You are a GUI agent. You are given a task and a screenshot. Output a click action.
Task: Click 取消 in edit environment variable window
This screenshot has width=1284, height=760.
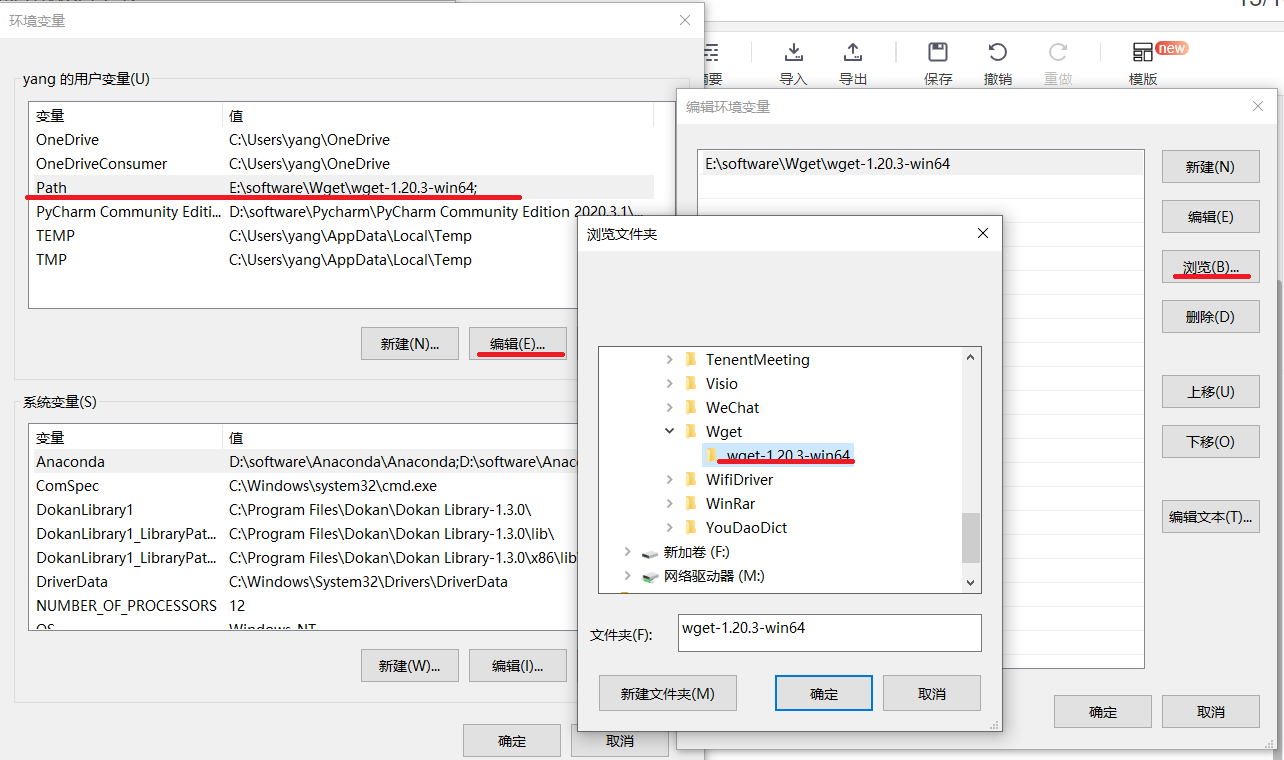pos(1210,712)
